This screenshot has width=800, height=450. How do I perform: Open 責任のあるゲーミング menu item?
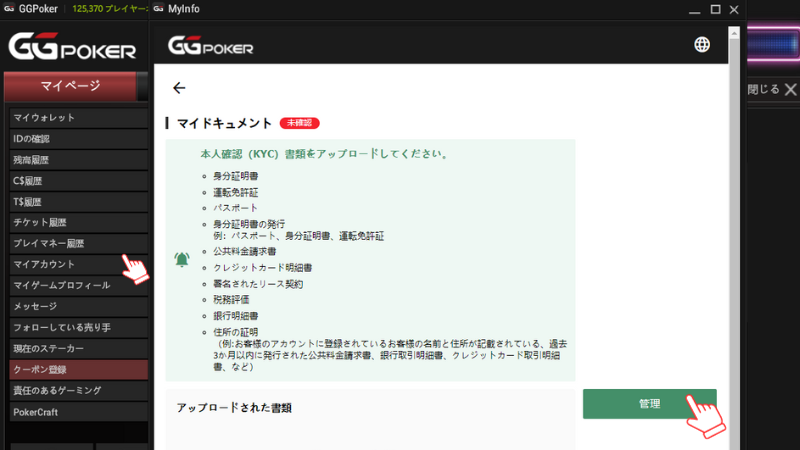point(79,390)
